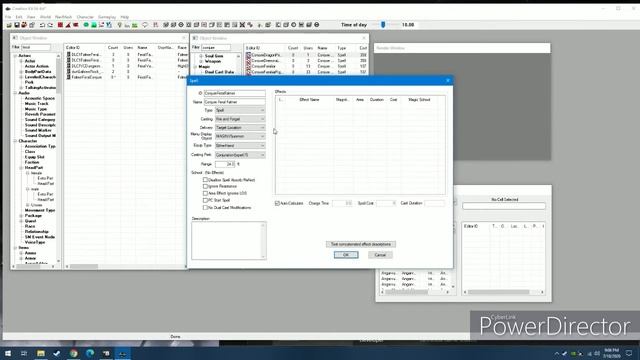Open the NavMesh menu
This screenshot has width=640, height=360.
click(x=63, y=17)
